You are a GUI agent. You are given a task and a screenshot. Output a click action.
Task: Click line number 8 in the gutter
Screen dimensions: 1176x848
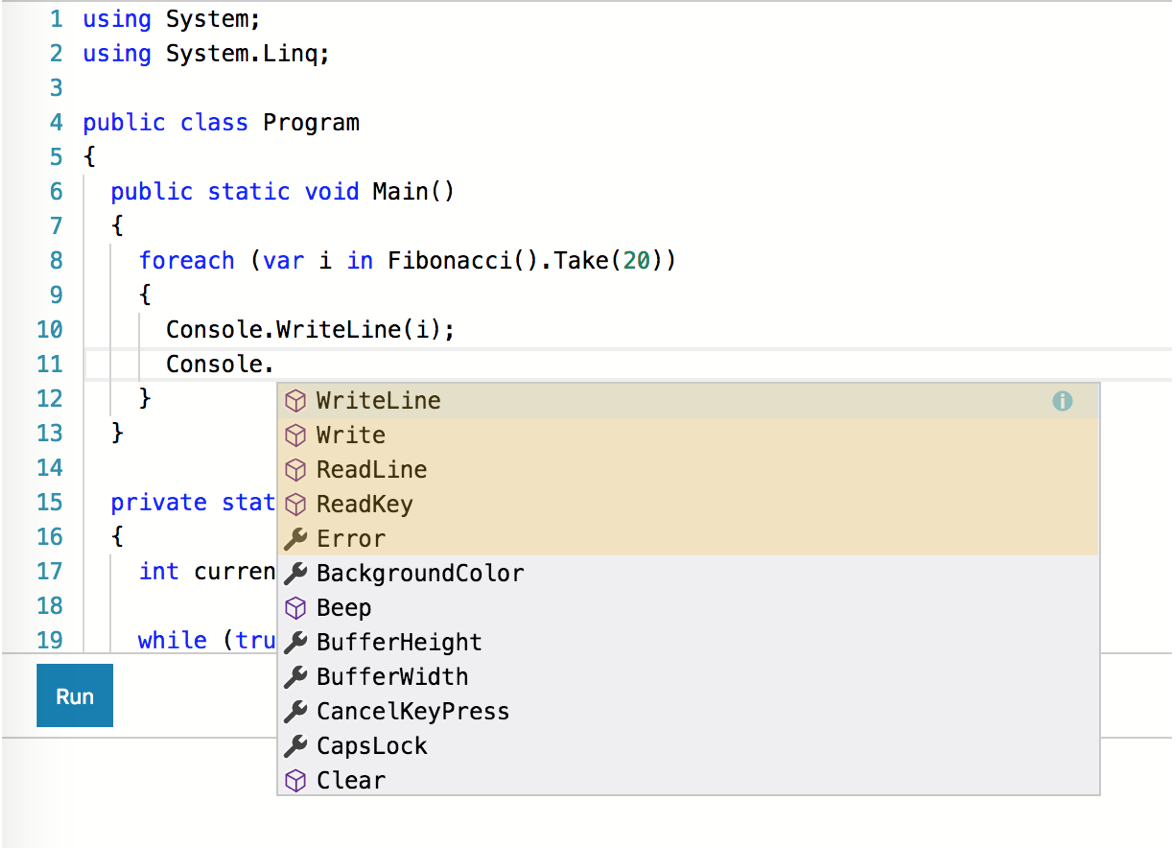(x=55, y=260)
